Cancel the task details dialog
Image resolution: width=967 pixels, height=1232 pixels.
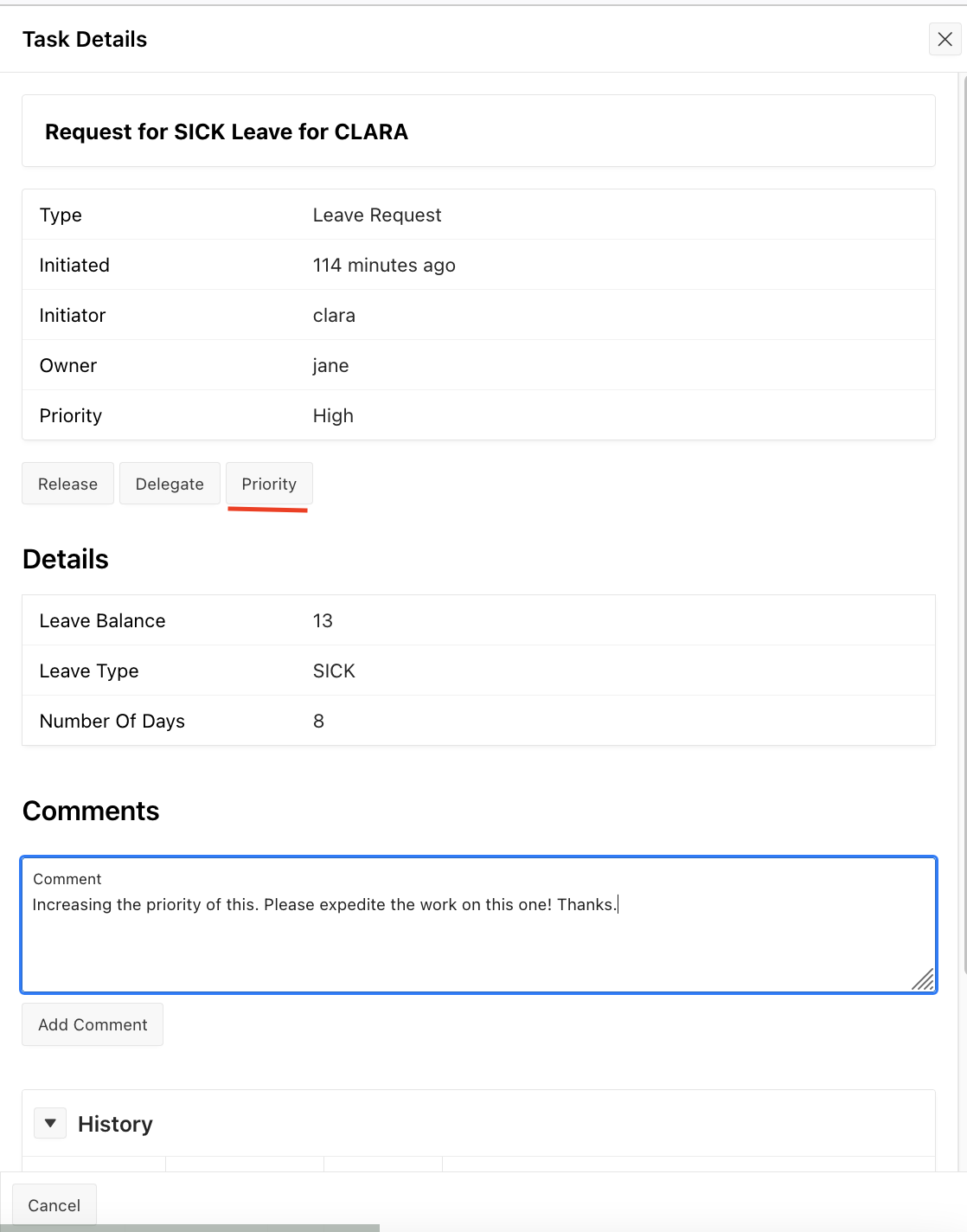pos(54,1205)
